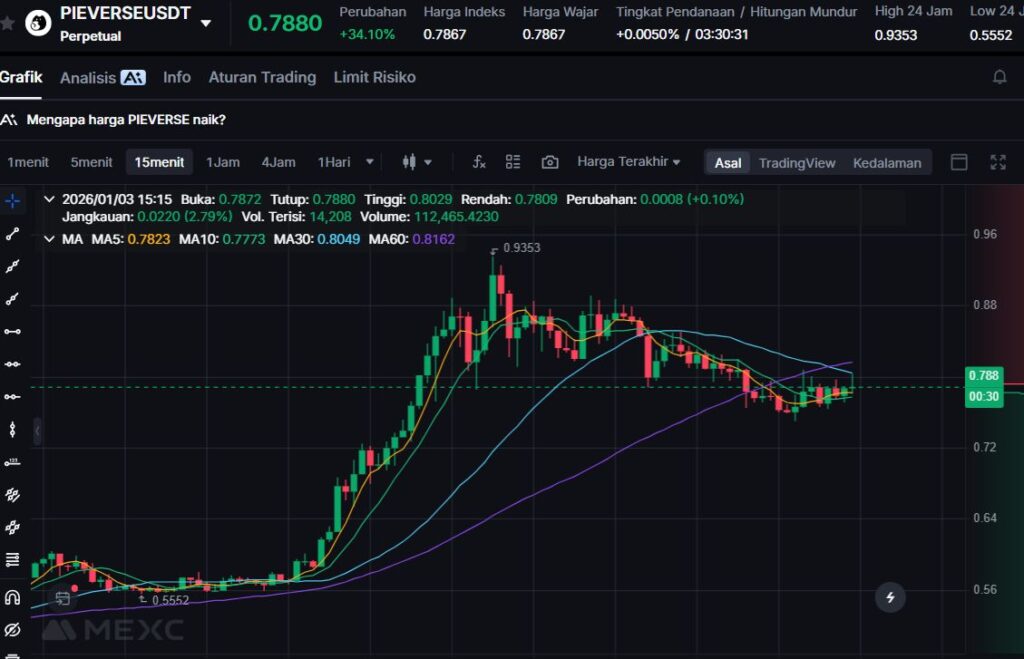The image size is (1024, 659).
Task: Click the notification bell icon
Action: [x=999, y=77]
